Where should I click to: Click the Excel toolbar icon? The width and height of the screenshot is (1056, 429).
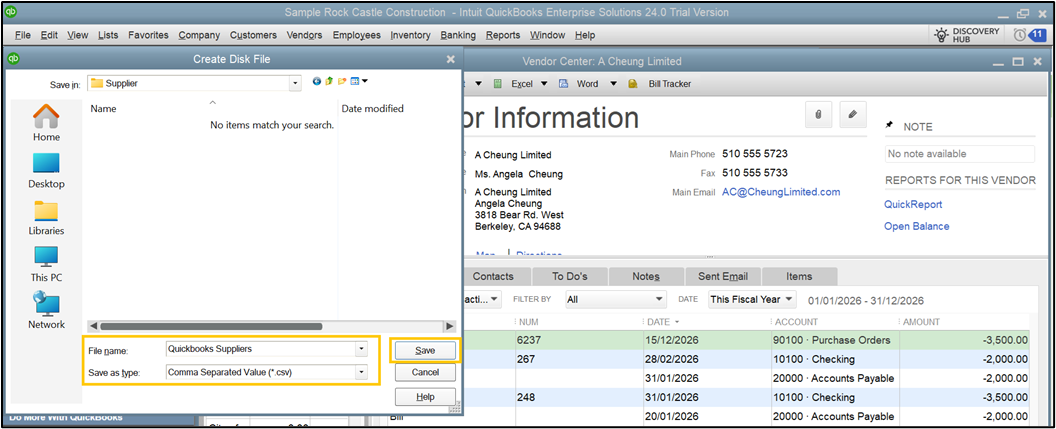[498, 84]
